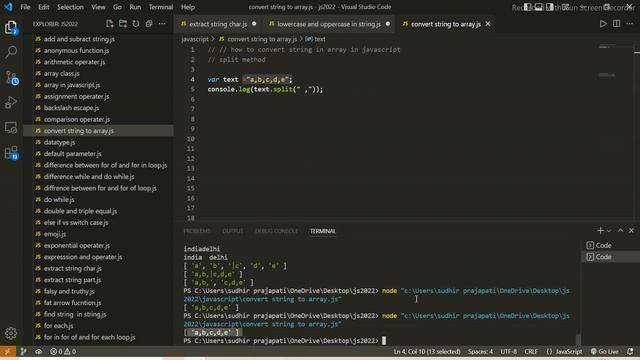
Task: Create a new folder in Explorer
Action: pos(122,24)
